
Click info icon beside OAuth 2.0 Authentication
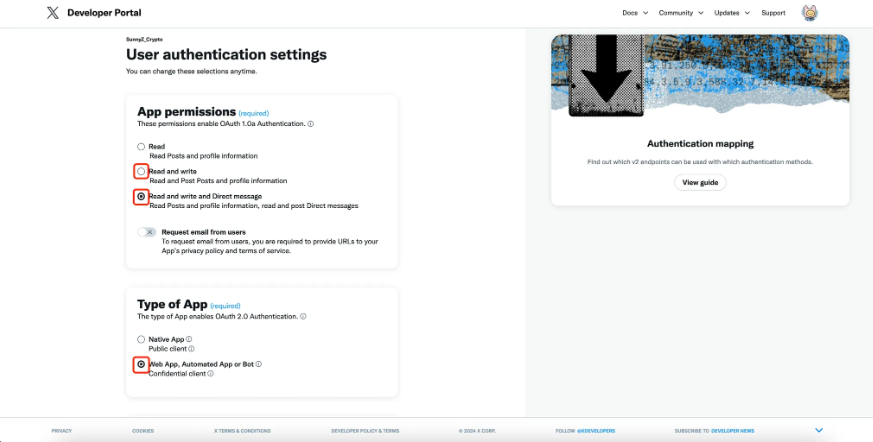[x=303, y=316]
